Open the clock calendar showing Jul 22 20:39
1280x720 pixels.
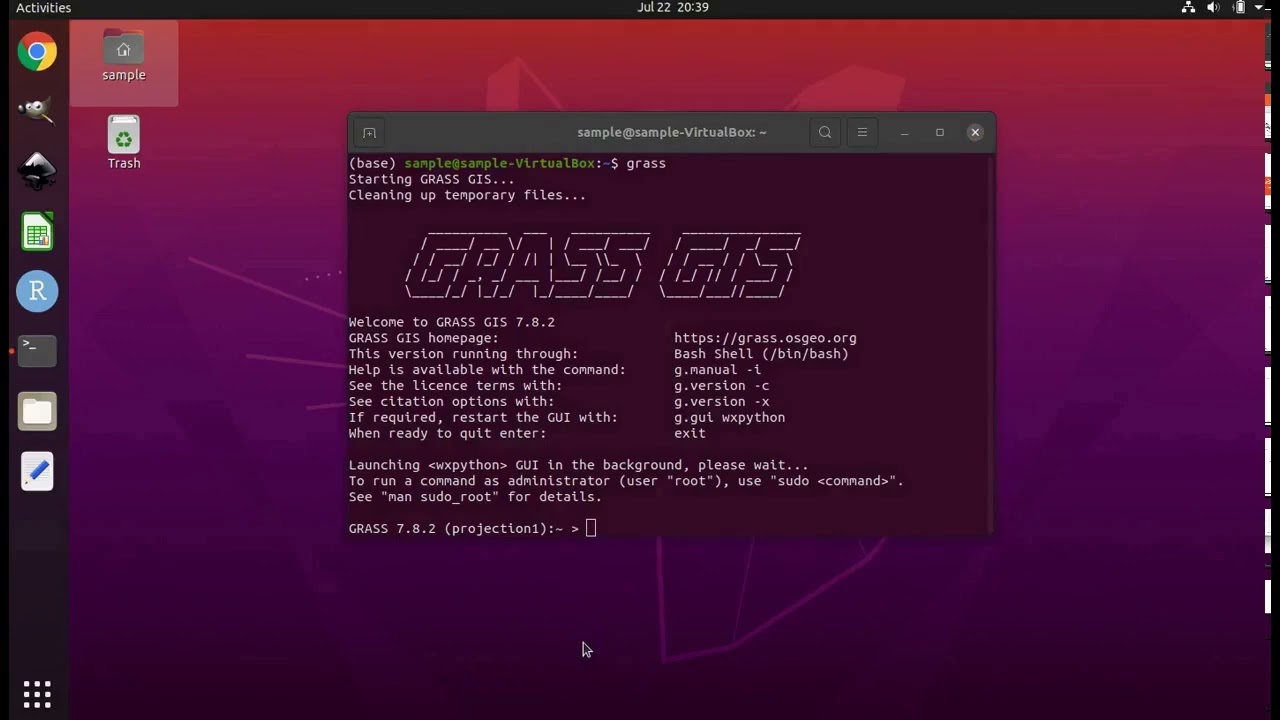[673, 8]
